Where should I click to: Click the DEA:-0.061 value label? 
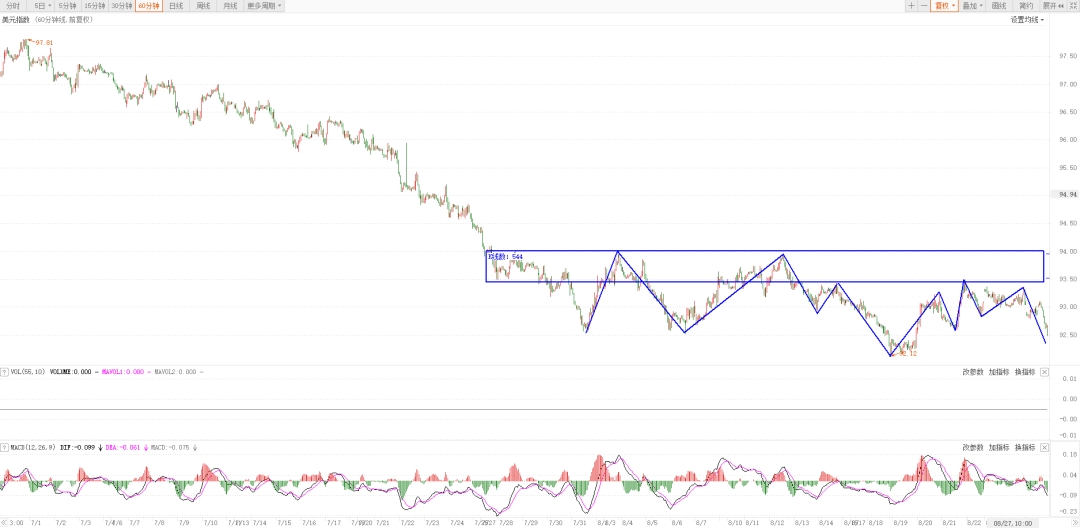(x=123, y=447)
